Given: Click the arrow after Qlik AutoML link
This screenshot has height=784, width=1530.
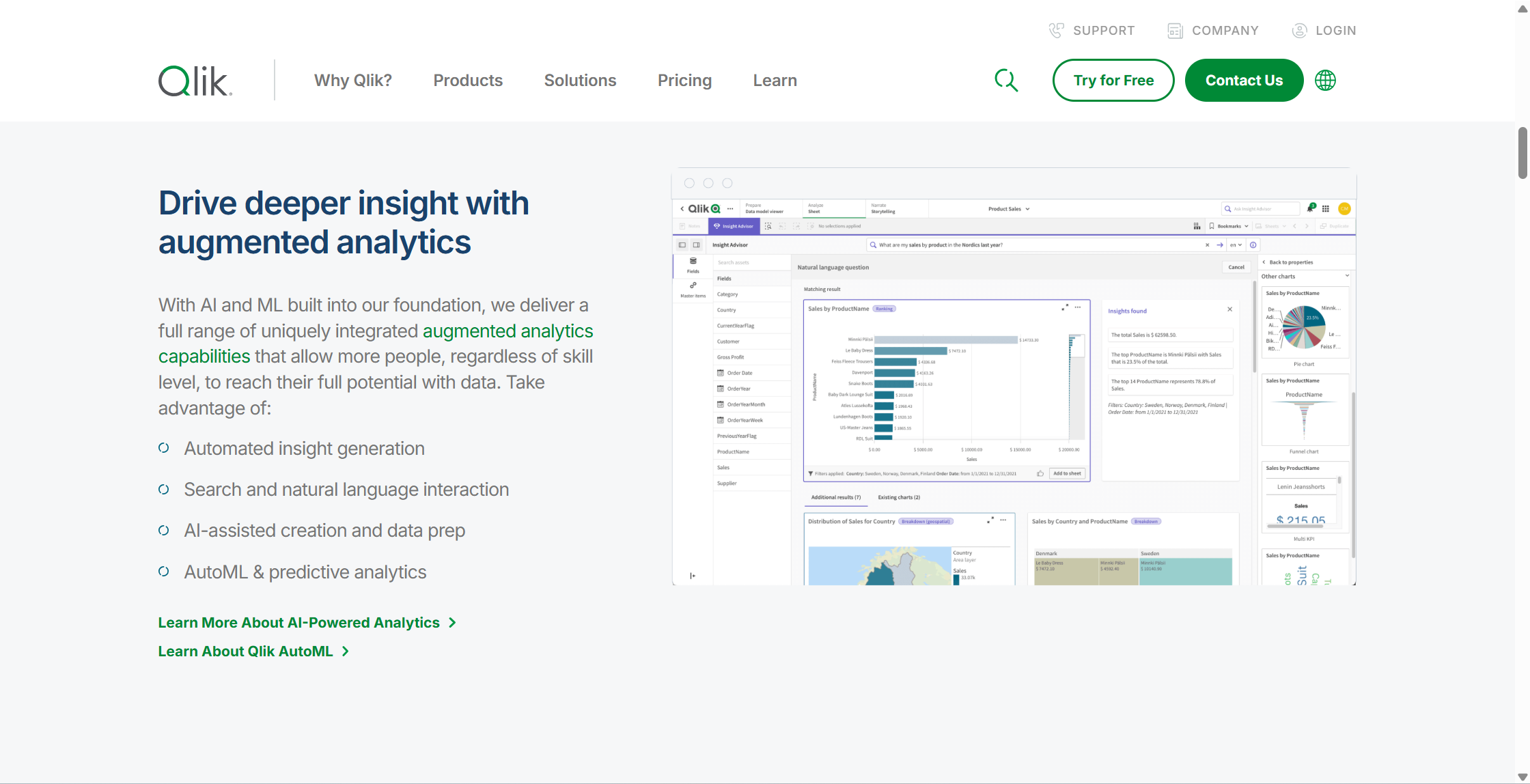Looking at the screenshot, I should coord(346,652).
